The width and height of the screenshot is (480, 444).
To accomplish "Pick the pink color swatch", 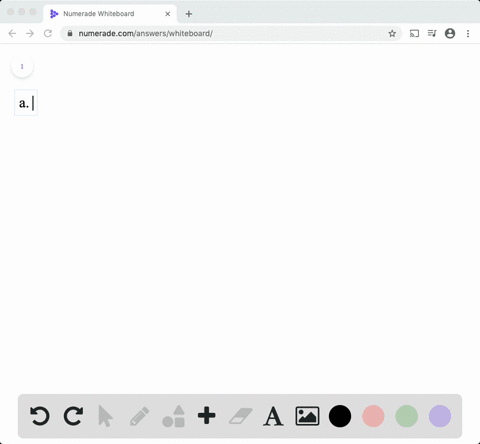I will click(x=373, y=416).
